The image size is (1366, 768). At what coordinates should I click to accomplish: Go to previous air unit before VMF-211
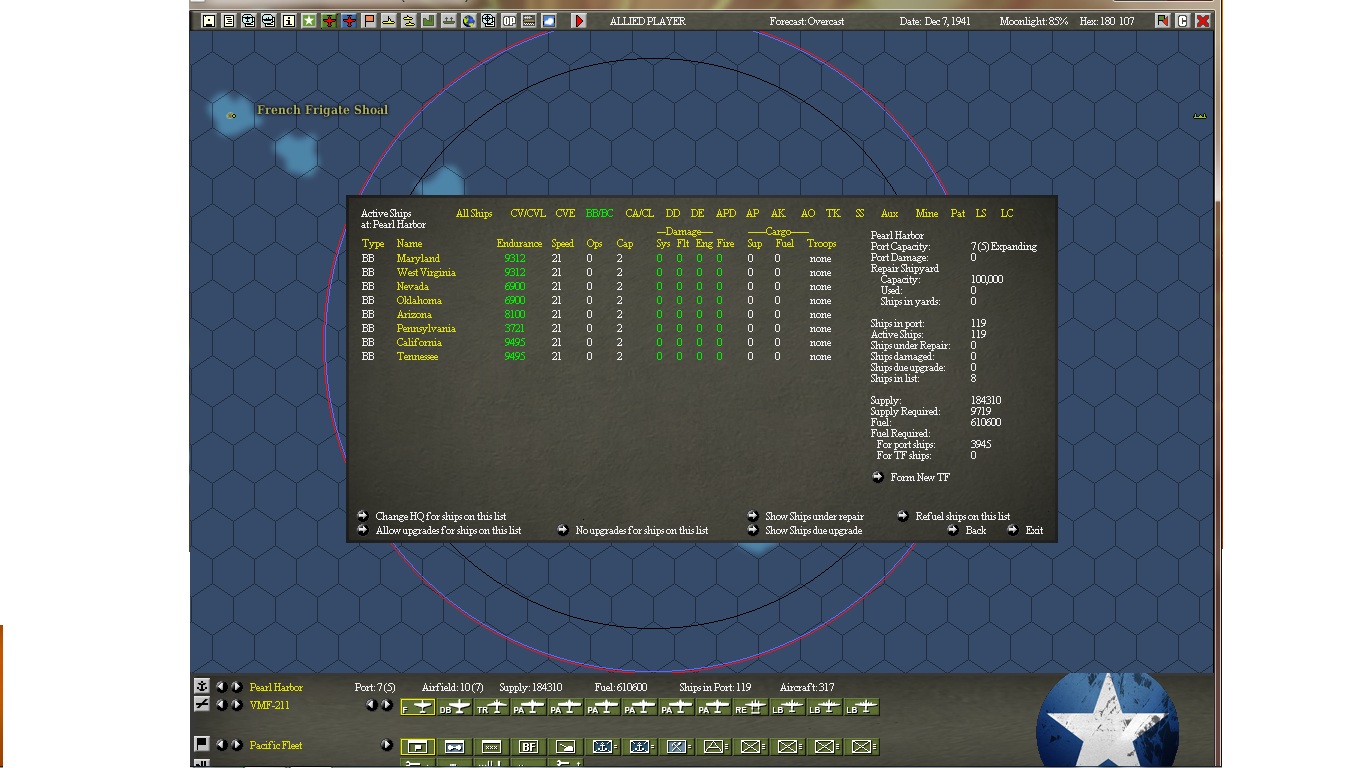pos(221,705)
